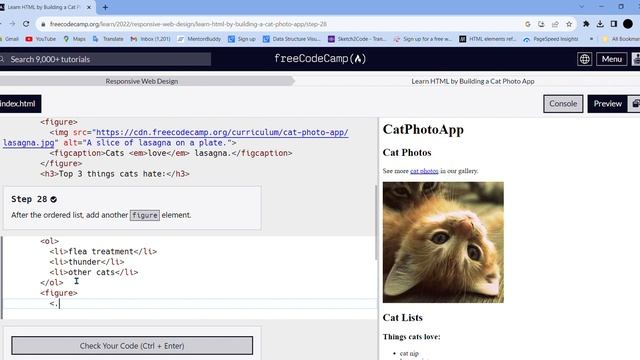640x360 pixels.
Task: Toggle the Preview panel
Action: point(607,104)
